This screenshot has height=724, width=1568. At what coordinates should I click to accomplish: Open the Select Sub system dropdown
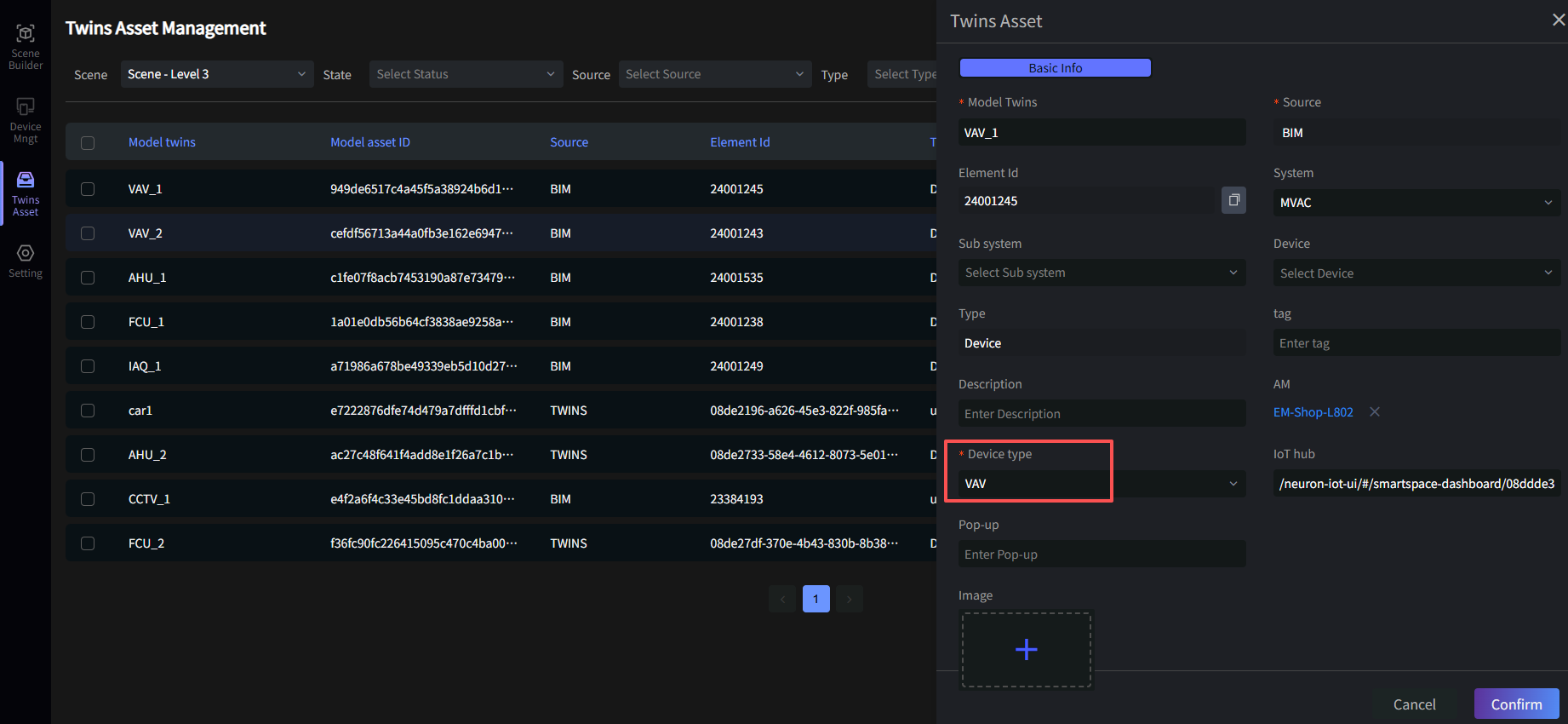coord(1101,273)
